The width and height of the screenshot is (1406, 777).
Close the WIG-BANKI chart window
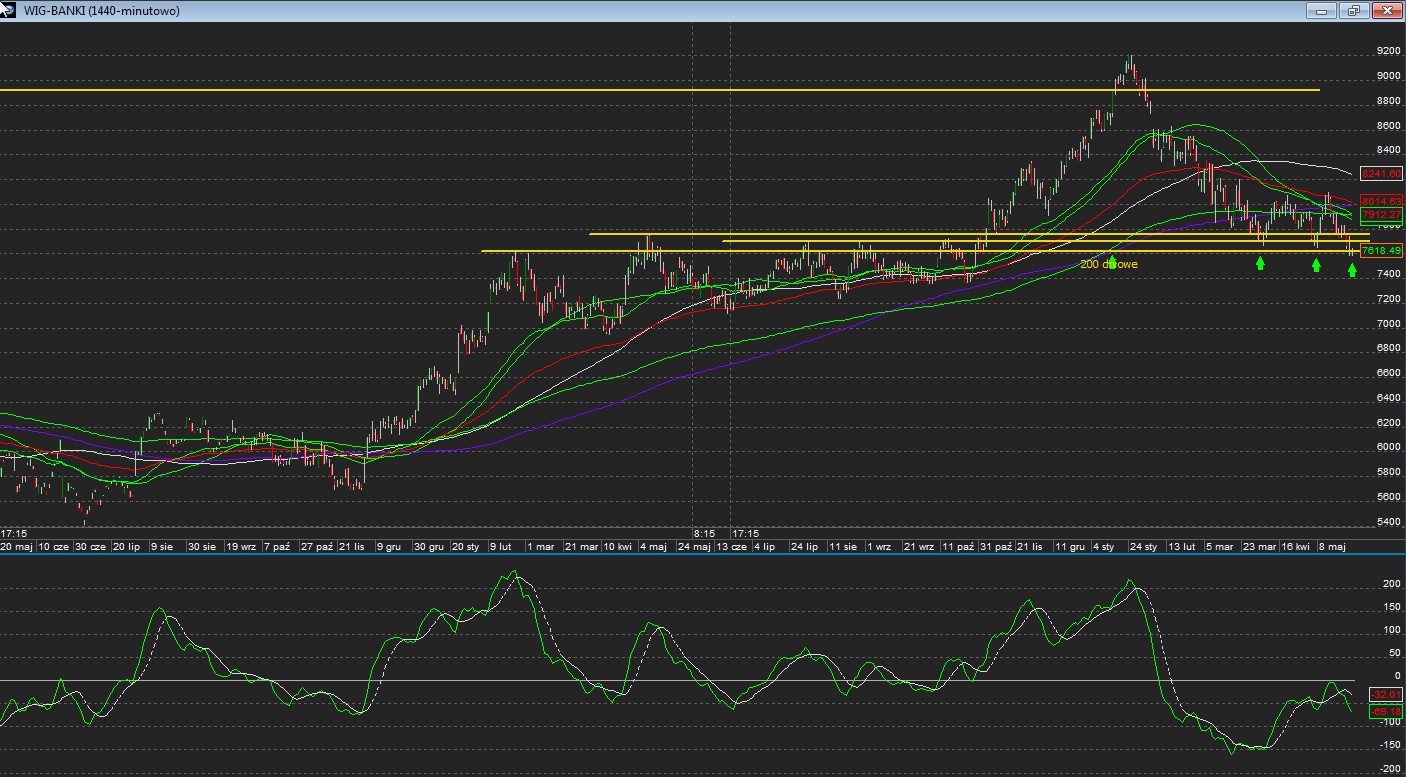click(x=1386, y=10)
